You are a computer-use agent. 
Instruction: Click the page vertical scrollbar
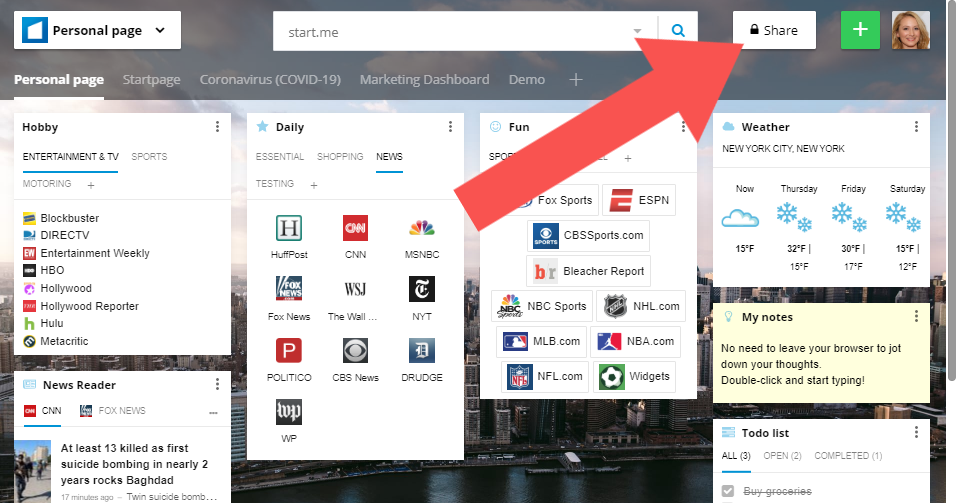[x=951, y=191]
